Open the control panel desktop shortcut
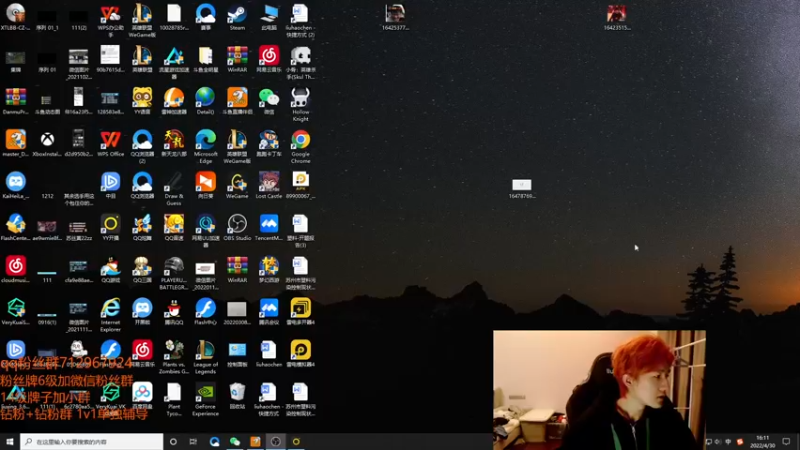 click(x=237, y=351)
